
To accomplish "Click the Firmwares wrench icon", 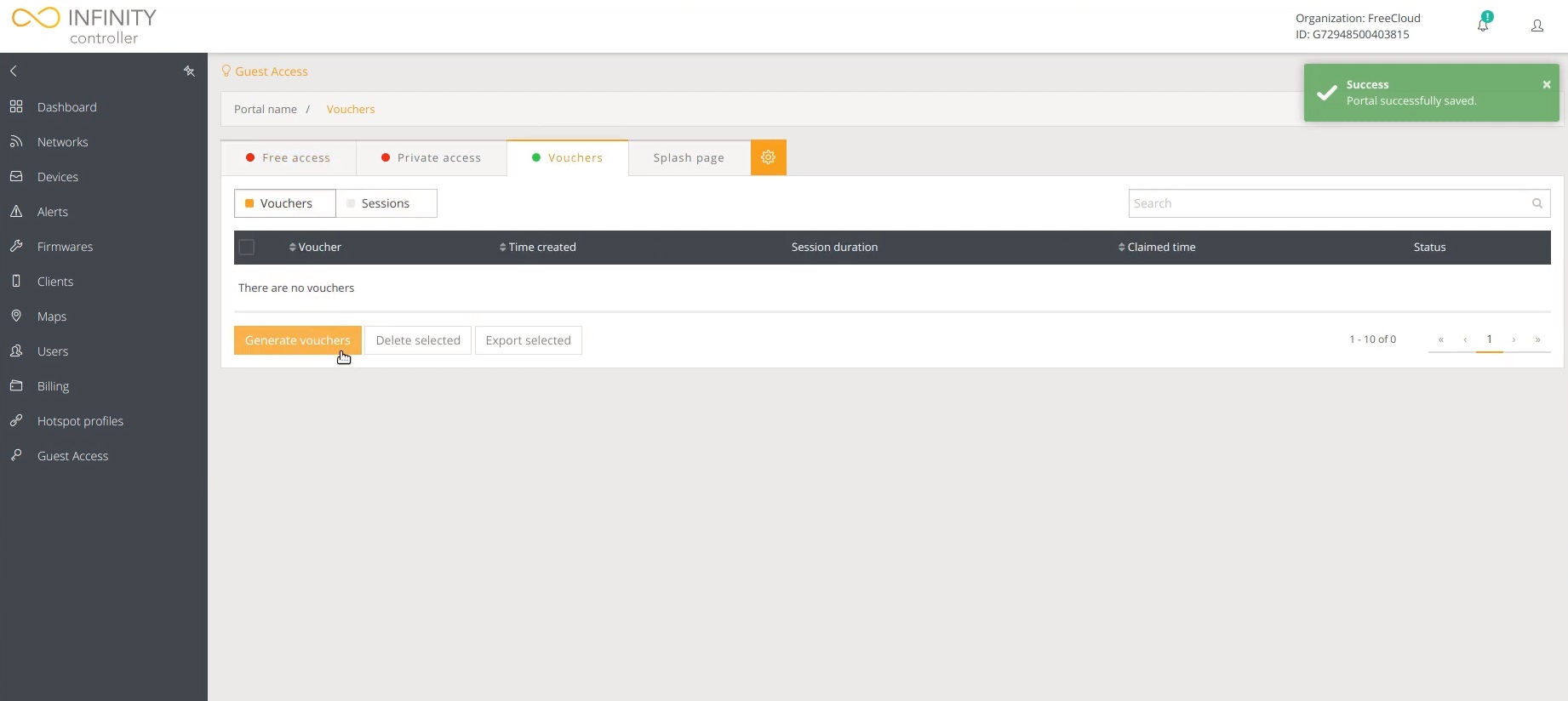I will click(x=16, y=247).
